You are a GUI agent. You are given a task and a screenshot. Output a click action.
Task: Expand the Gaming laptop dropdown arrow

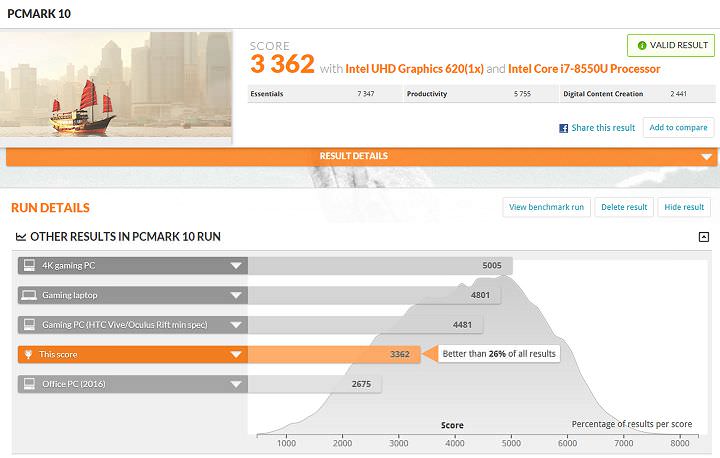[x=236, y=295]
